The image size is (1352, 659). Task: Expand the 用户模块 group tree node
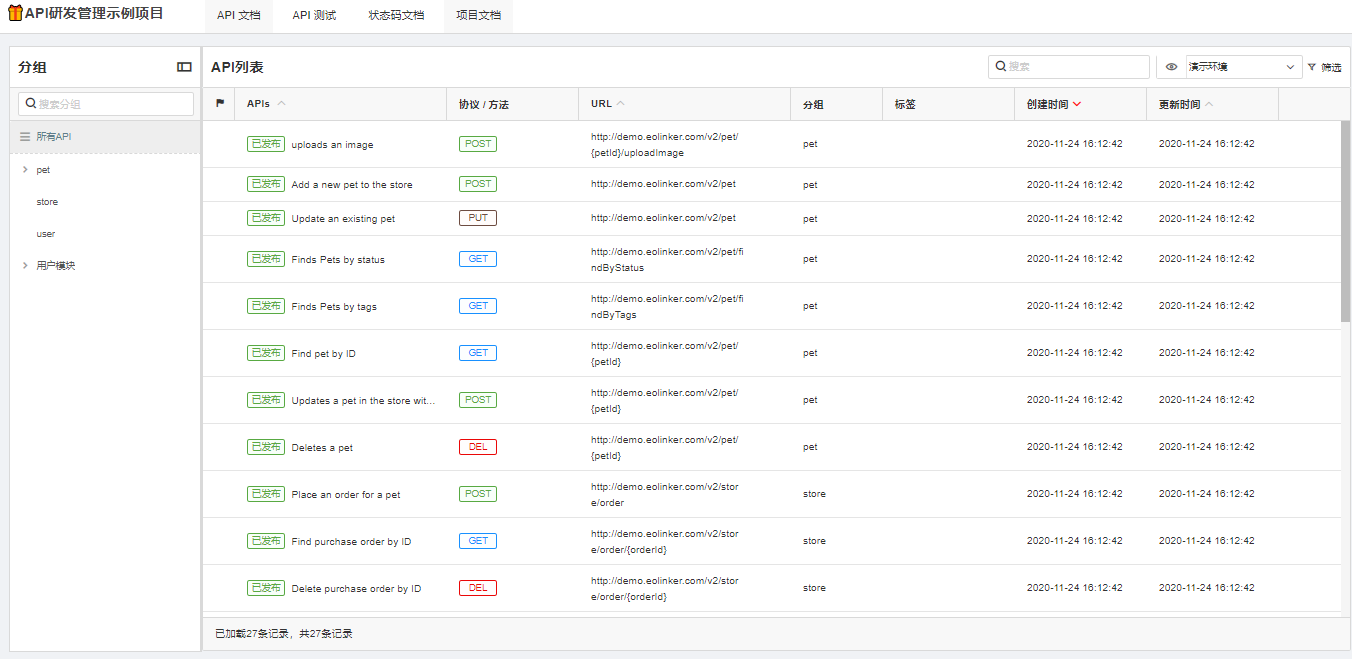[x=24, y=266]
